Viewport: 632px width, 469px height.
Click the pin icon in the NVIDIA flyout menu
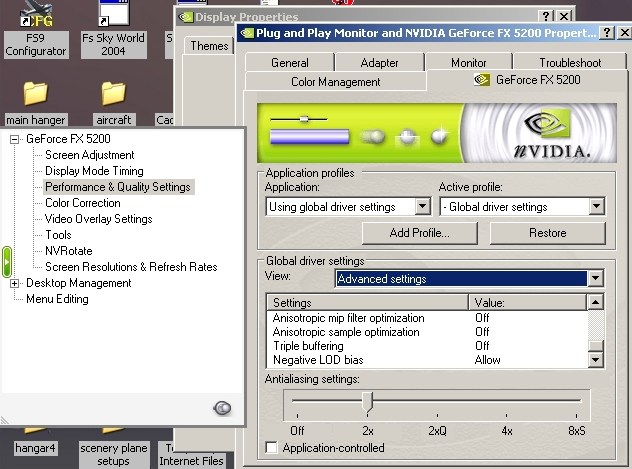point(223,408)
